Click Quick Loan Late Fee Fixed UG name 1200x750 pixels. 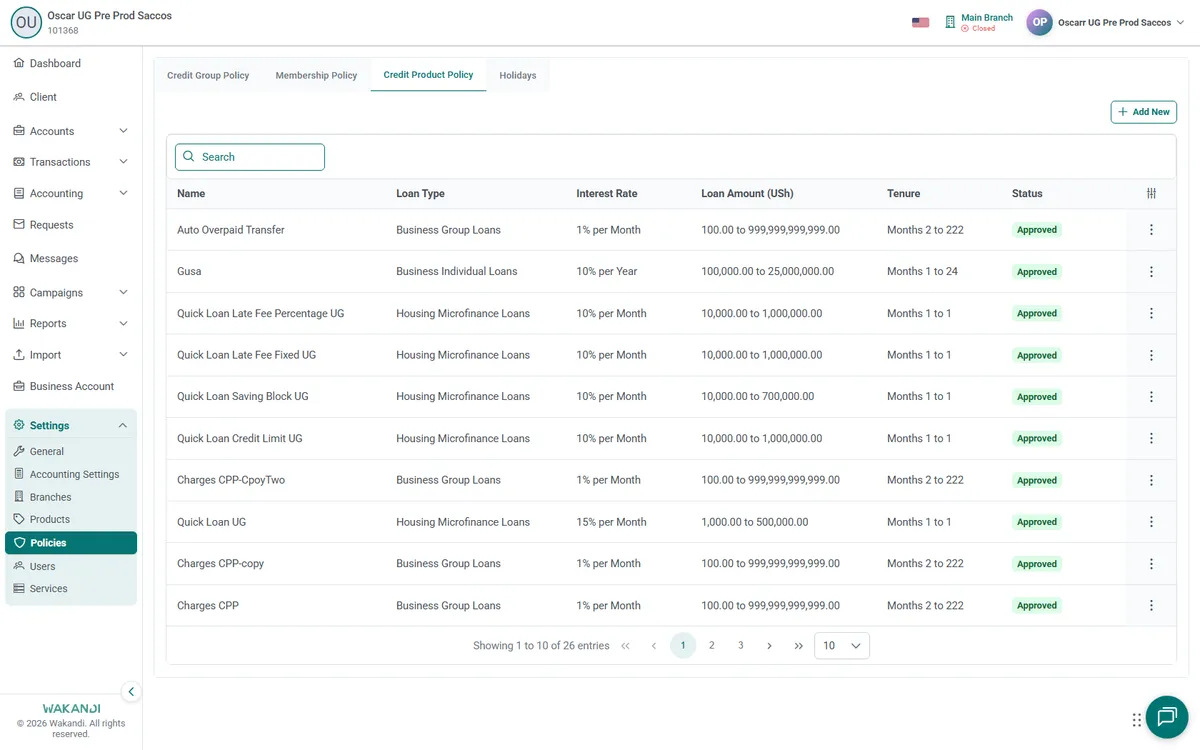[247, 355]
